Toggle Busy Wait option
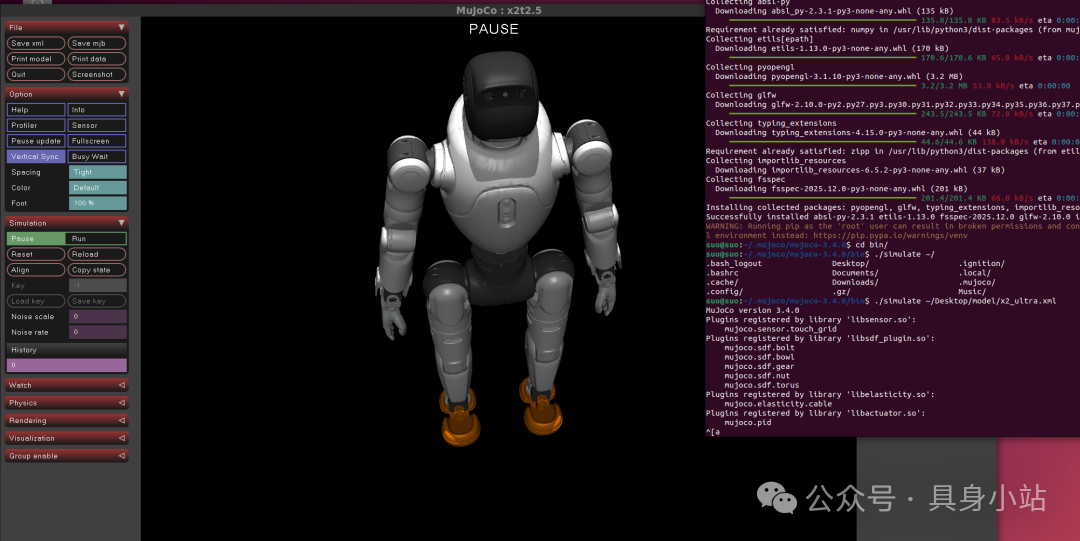Image resolution: width=1080 pixels, height=541 pixels. [96, 156]
